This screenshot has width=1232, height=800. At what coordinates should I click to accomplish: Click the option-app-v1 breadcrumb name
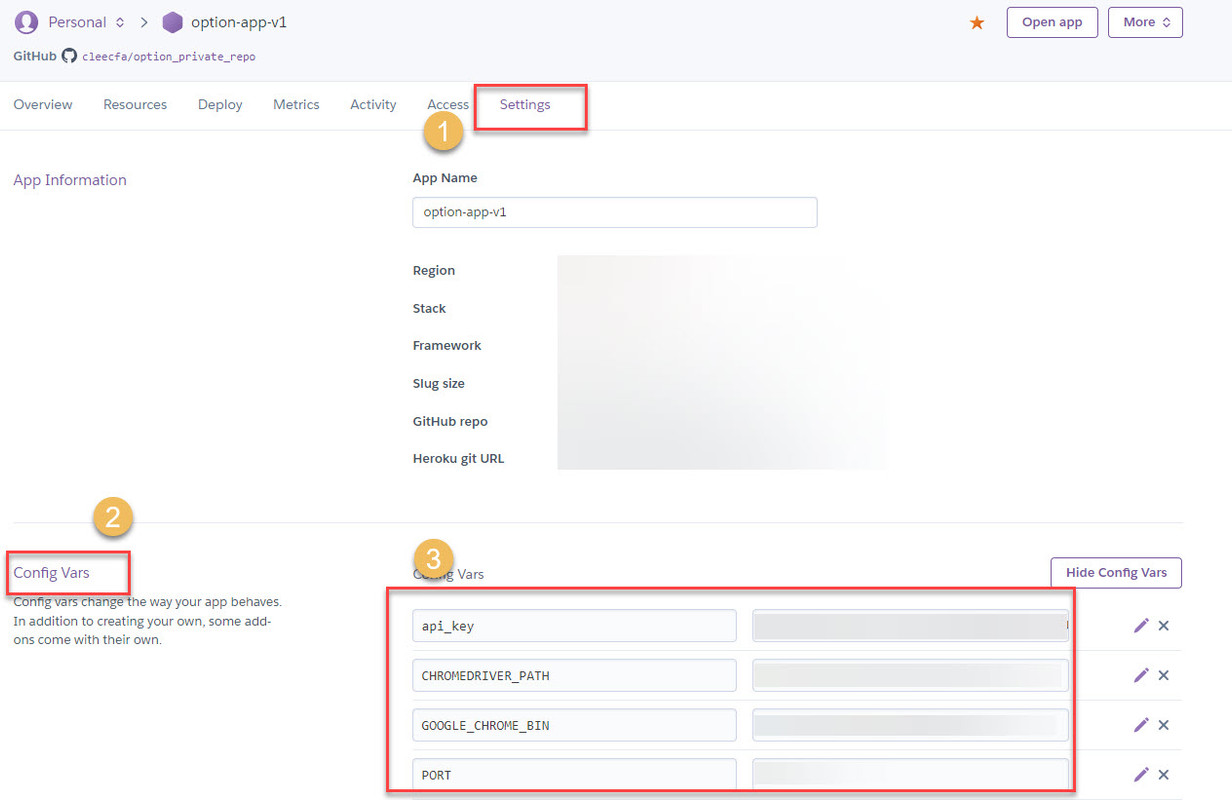(239, 22)
